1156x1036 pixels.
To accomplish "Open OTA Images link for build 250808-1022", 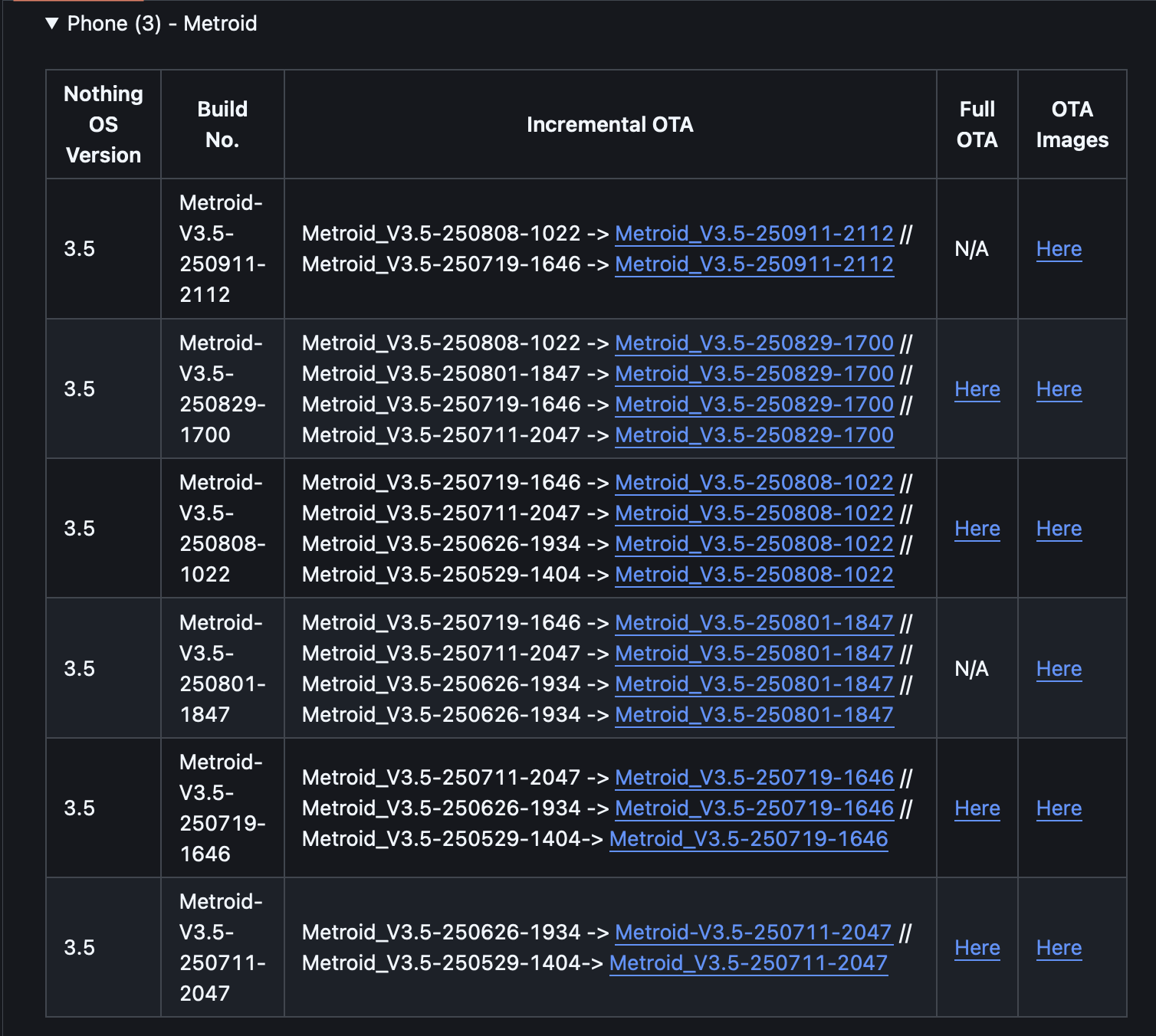I will pyautogui.click(x=1059, y=529).
